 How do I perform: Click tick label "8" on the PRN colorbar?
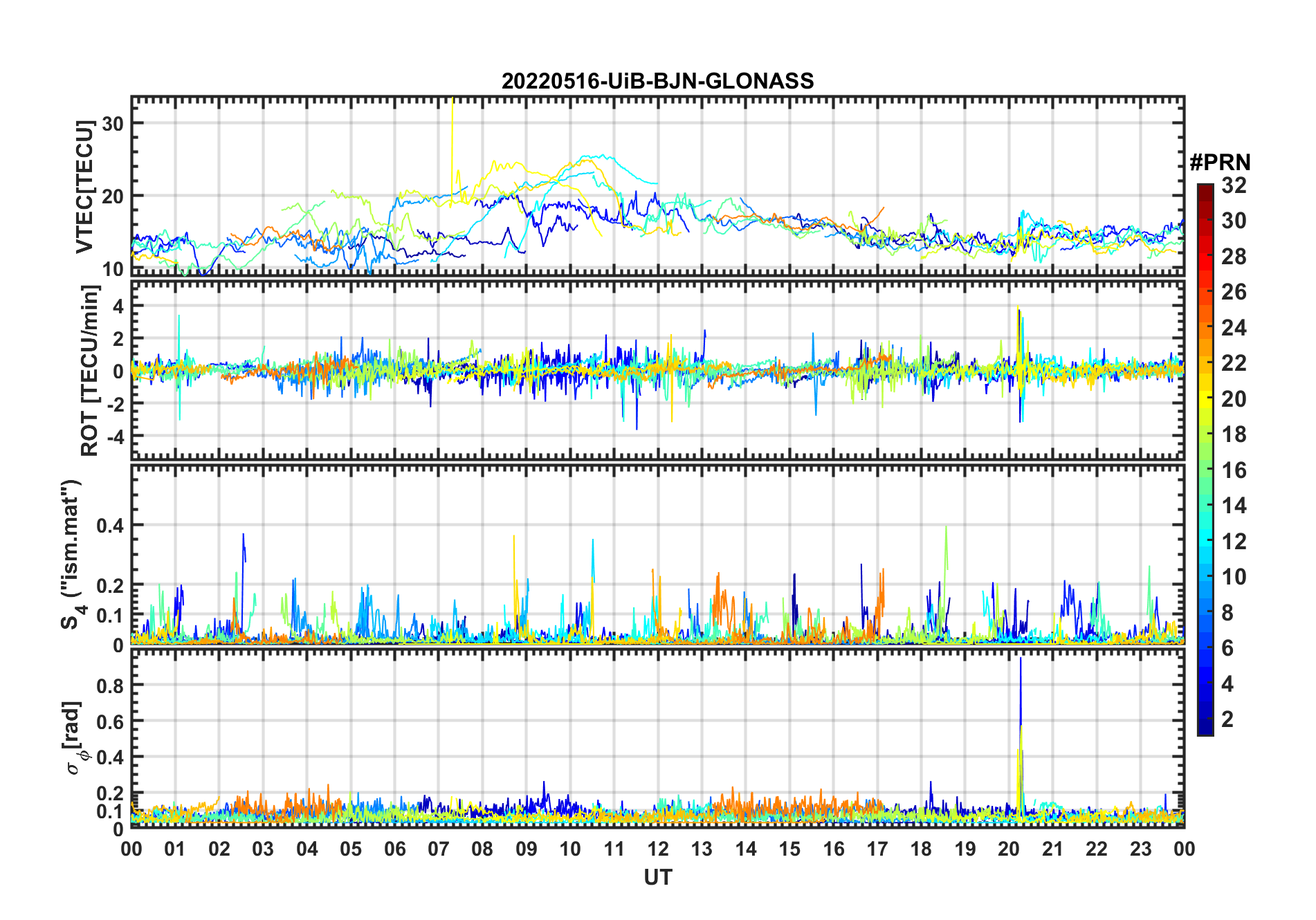pos(1227,613)
